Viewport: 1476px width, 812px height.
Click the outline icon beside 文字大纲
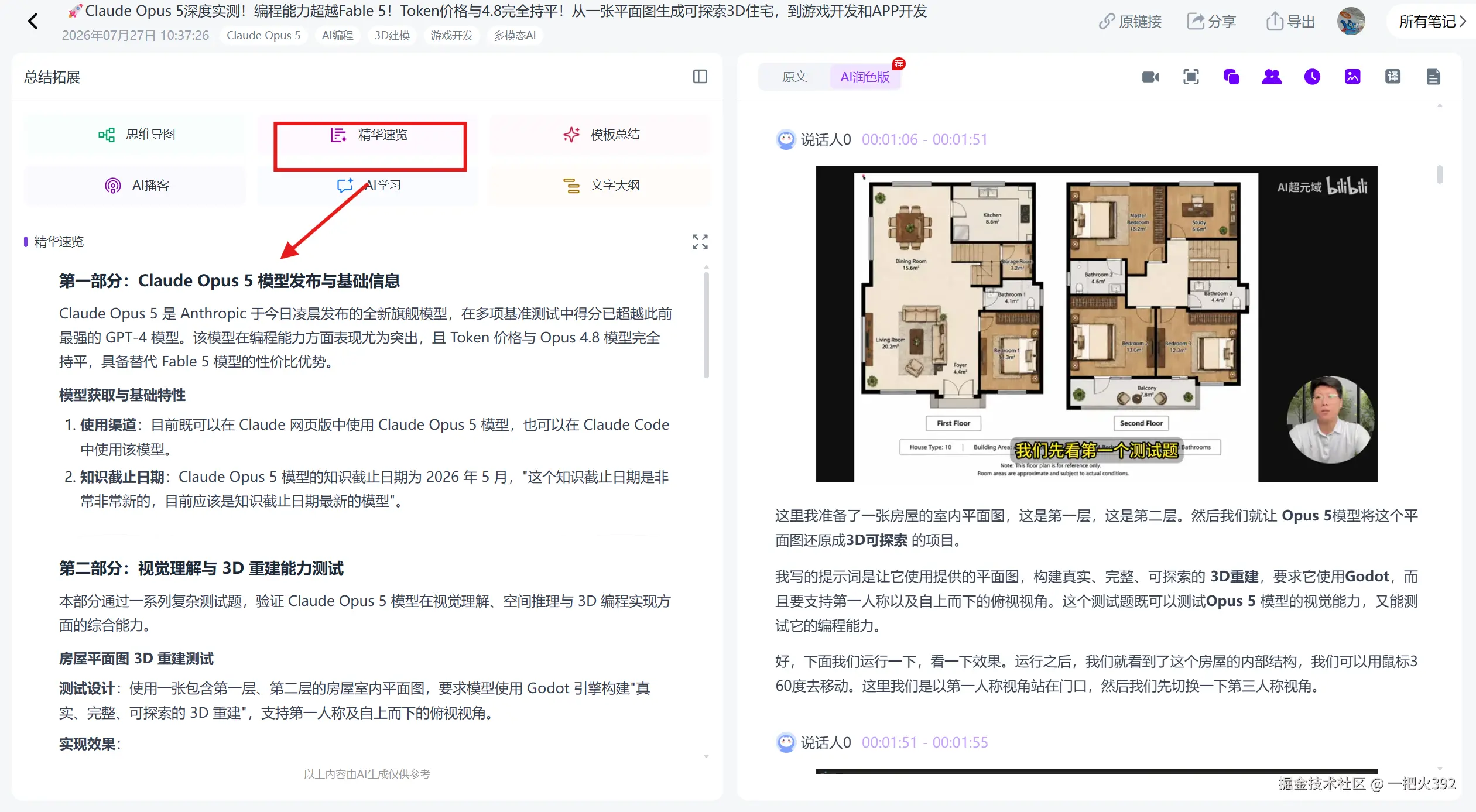[x=571, y=186]
